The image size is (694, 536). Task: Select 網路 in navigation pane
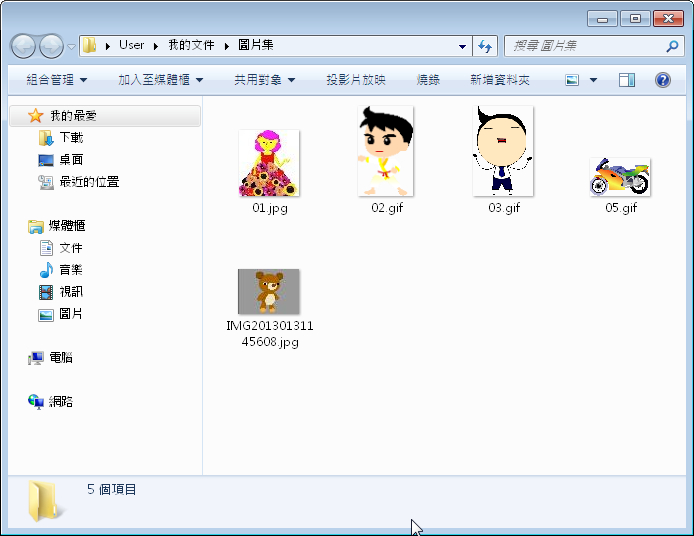[61, 401]
